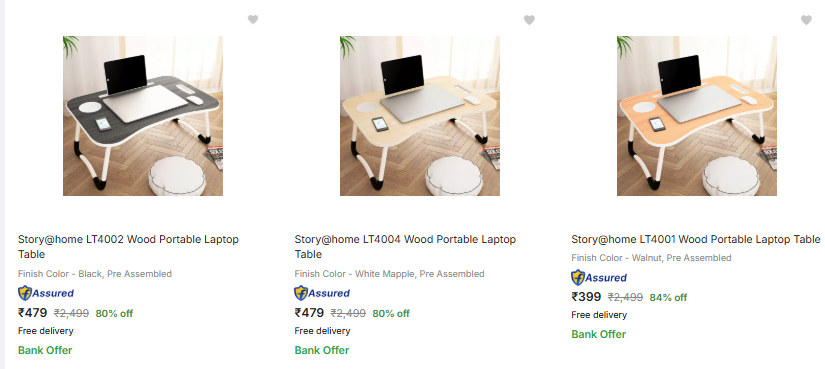Viewport: 825px width, 369px height.
Task: View Bank Offer for LT4001 walnut table
Action: coord(598,334)
